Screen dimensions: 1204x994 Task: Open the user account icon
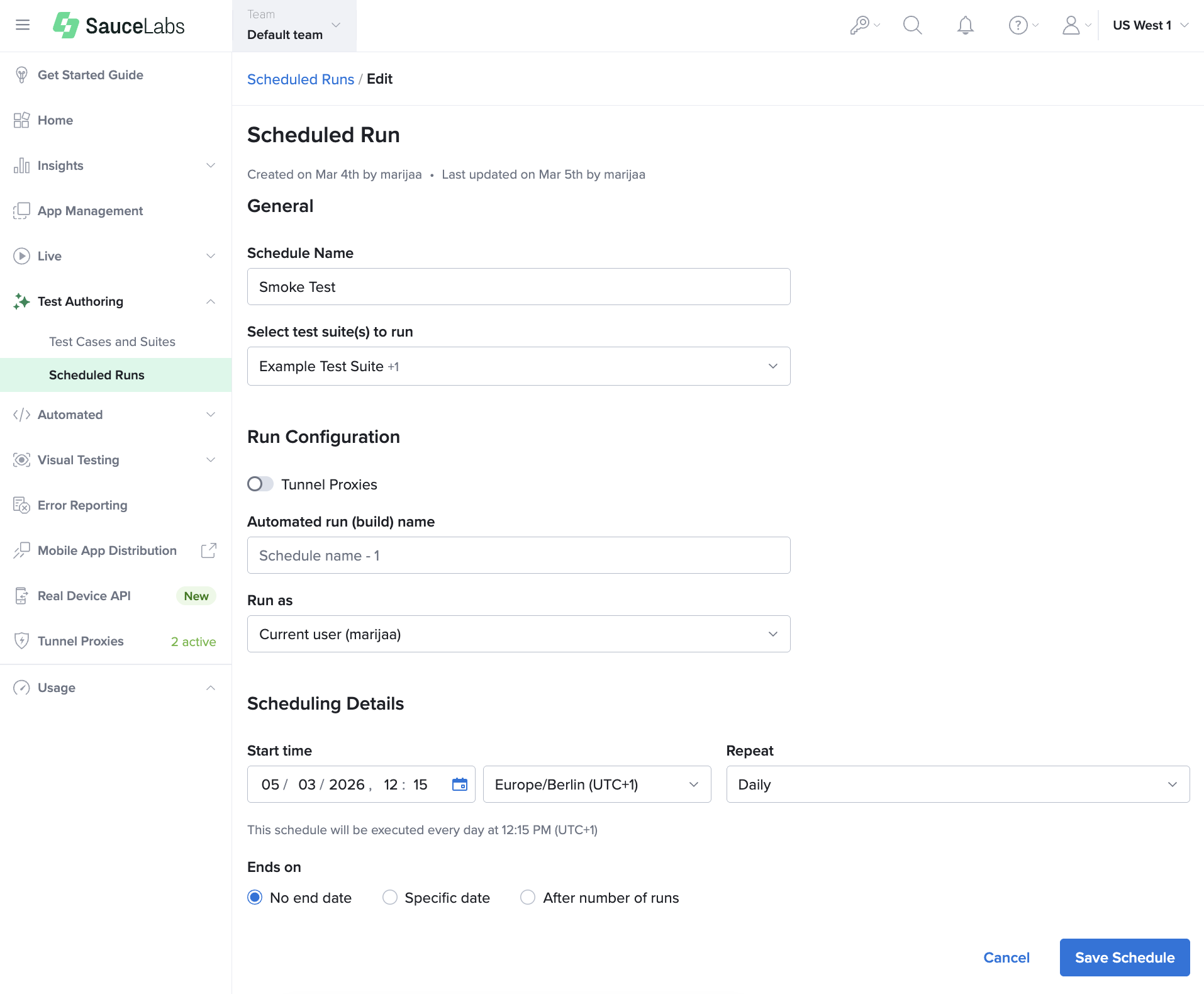[x=1071, y=25]
